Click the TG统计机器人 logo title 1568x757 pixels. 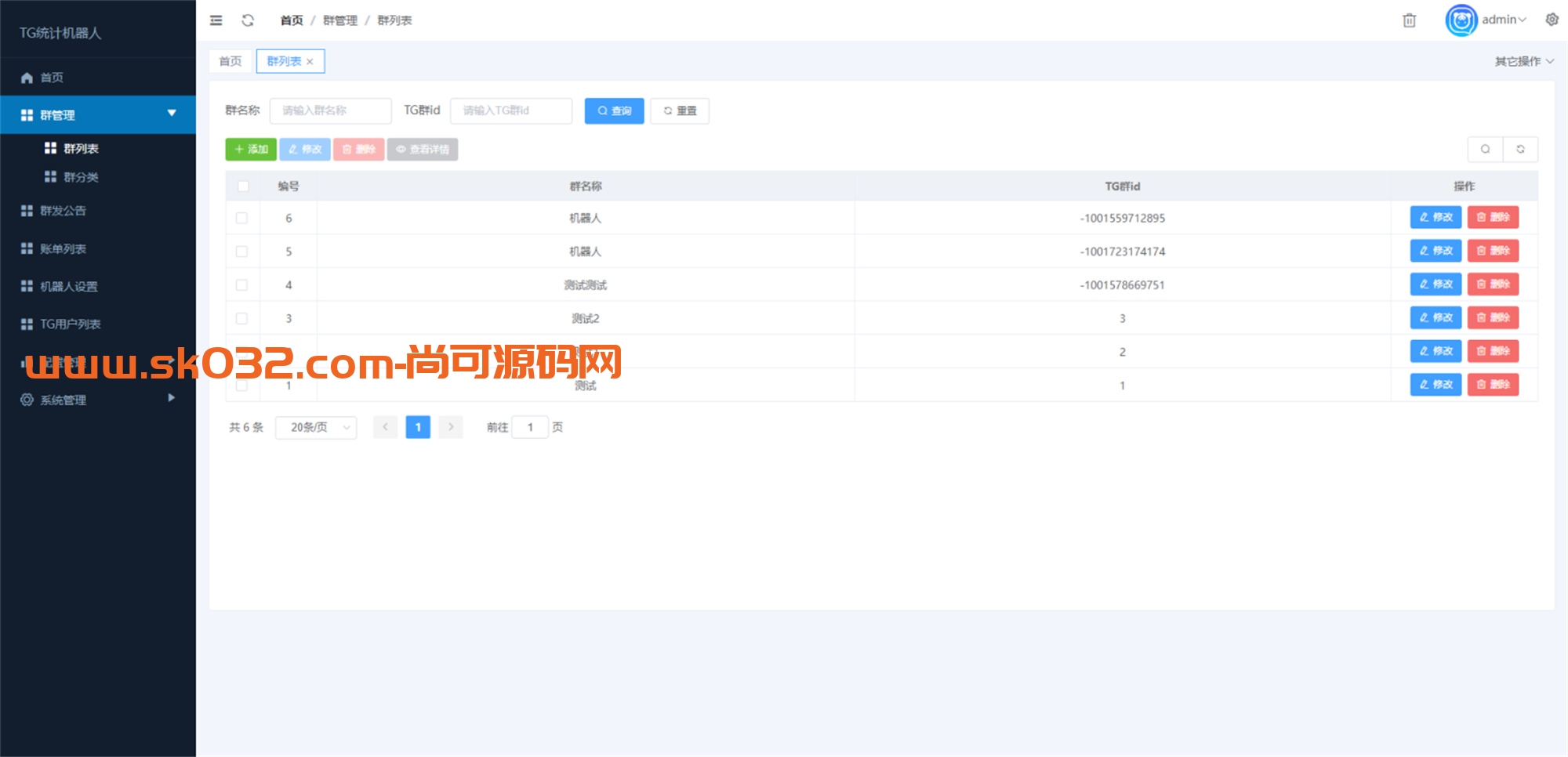pos(60,33)
